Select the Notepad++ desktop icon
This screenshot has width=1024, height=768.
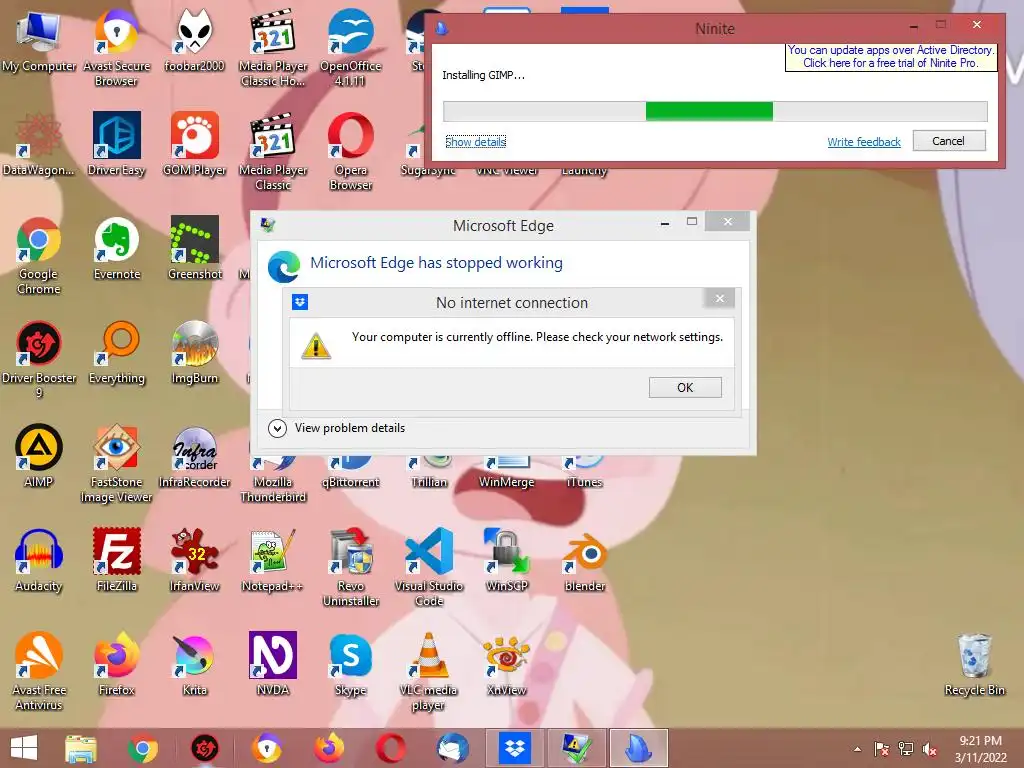[x=273, y=560]
